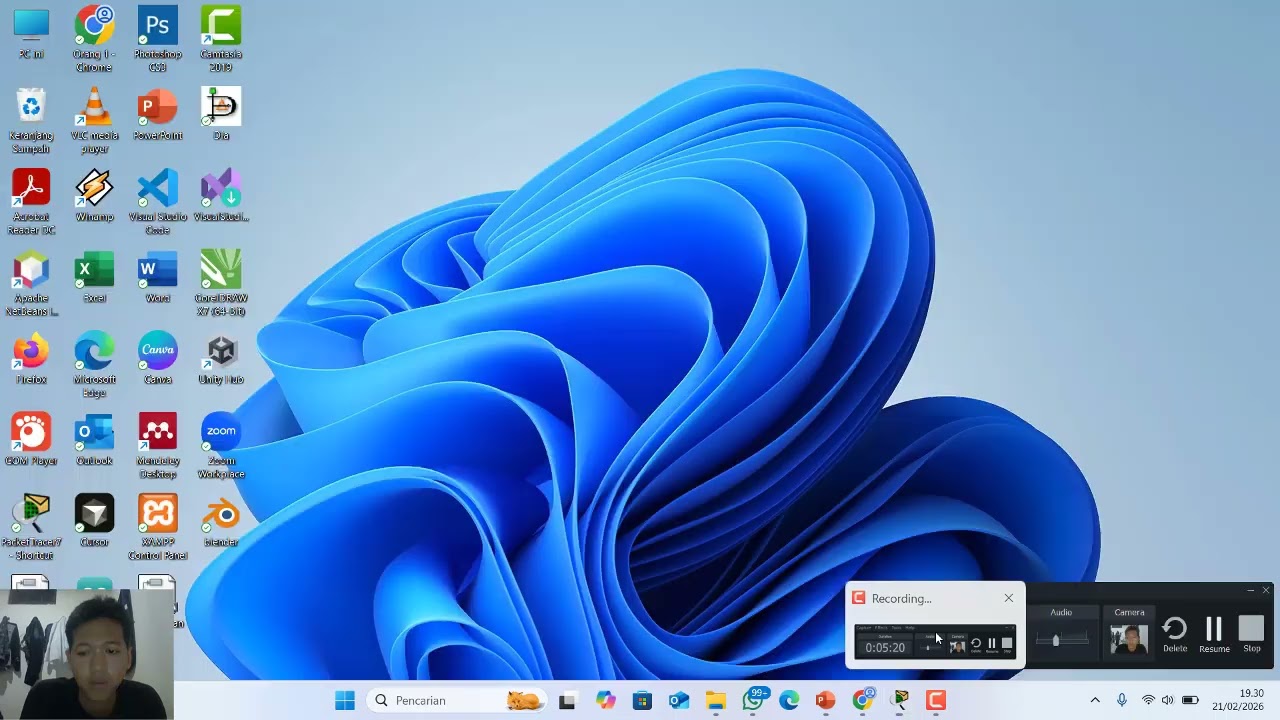
Task: Open Camtasia 2019 desktop shortcut
Action: point(220,38)
